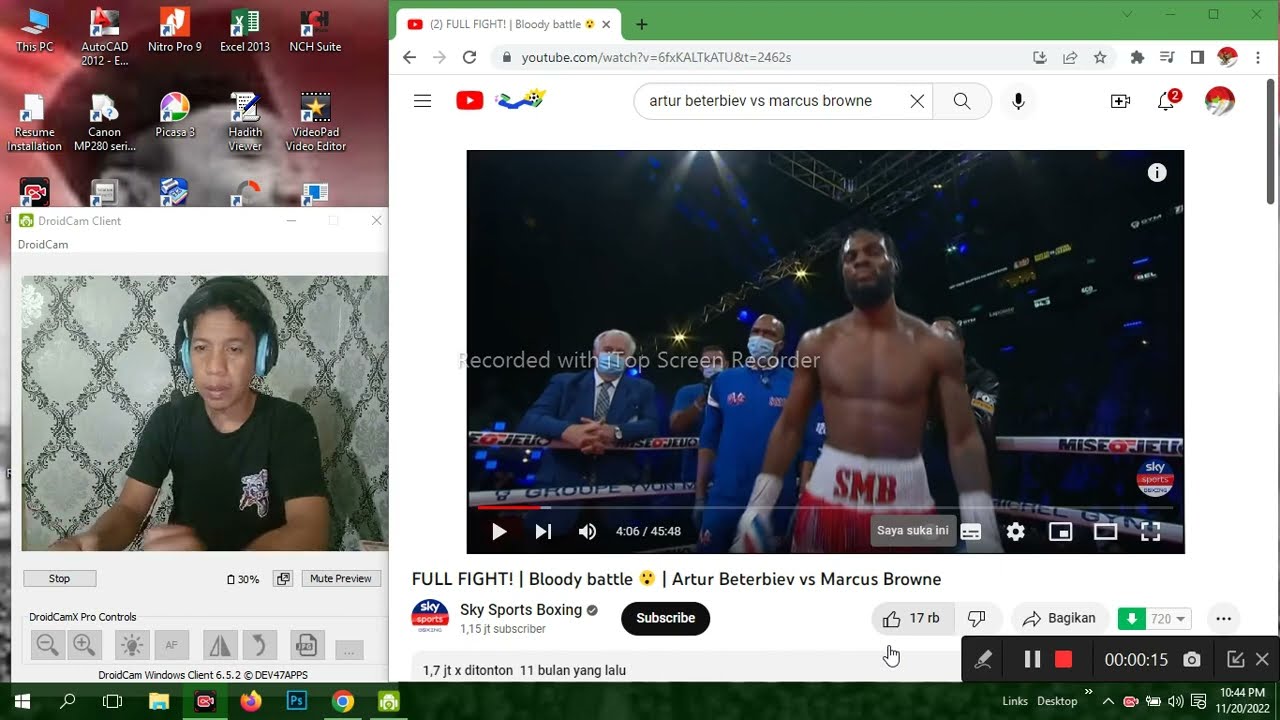This screenshot has width=1280, height=720.
Task: Switch to theater mode
Action: 1105,532
